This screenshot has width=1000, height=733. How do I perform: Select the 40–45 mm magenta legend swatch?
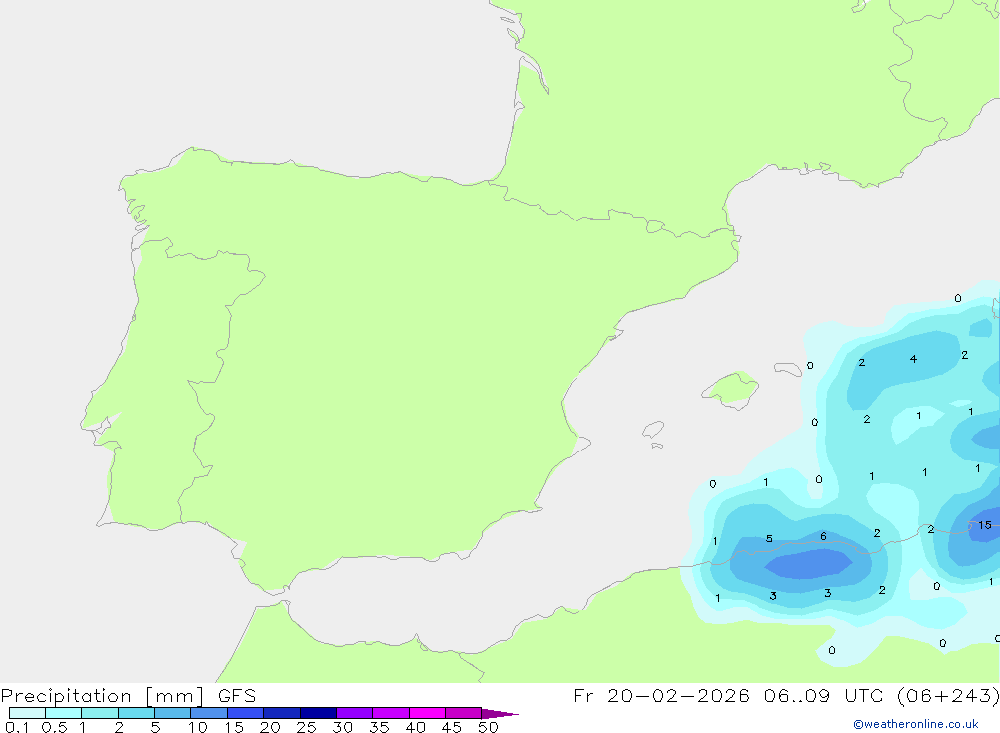pos(427,713)
